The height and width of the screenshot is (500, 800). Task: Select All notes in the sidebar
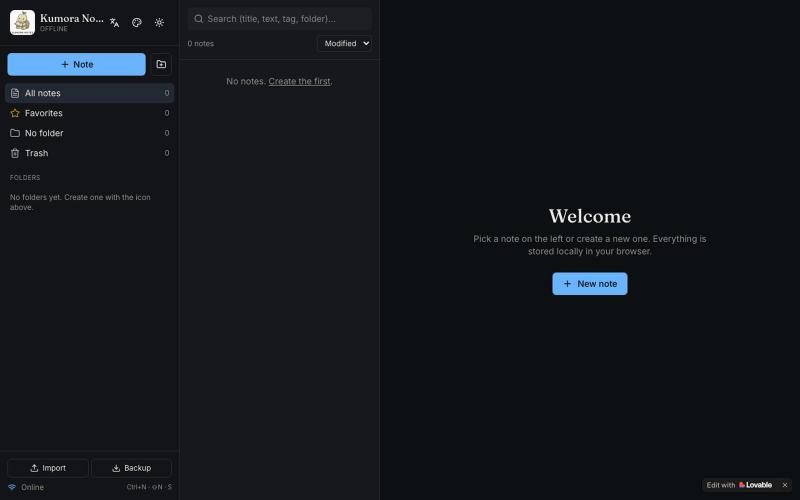click(89, 93)
